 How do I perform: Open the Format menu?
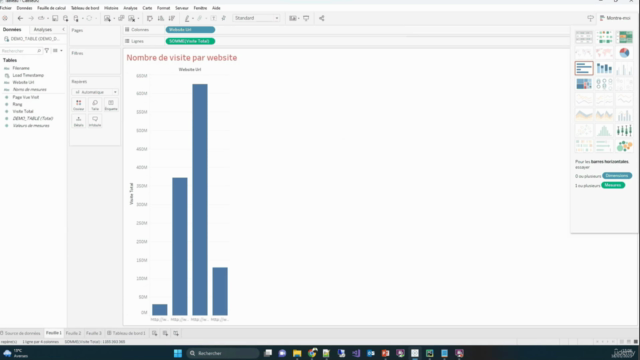[x=163, y=8]
